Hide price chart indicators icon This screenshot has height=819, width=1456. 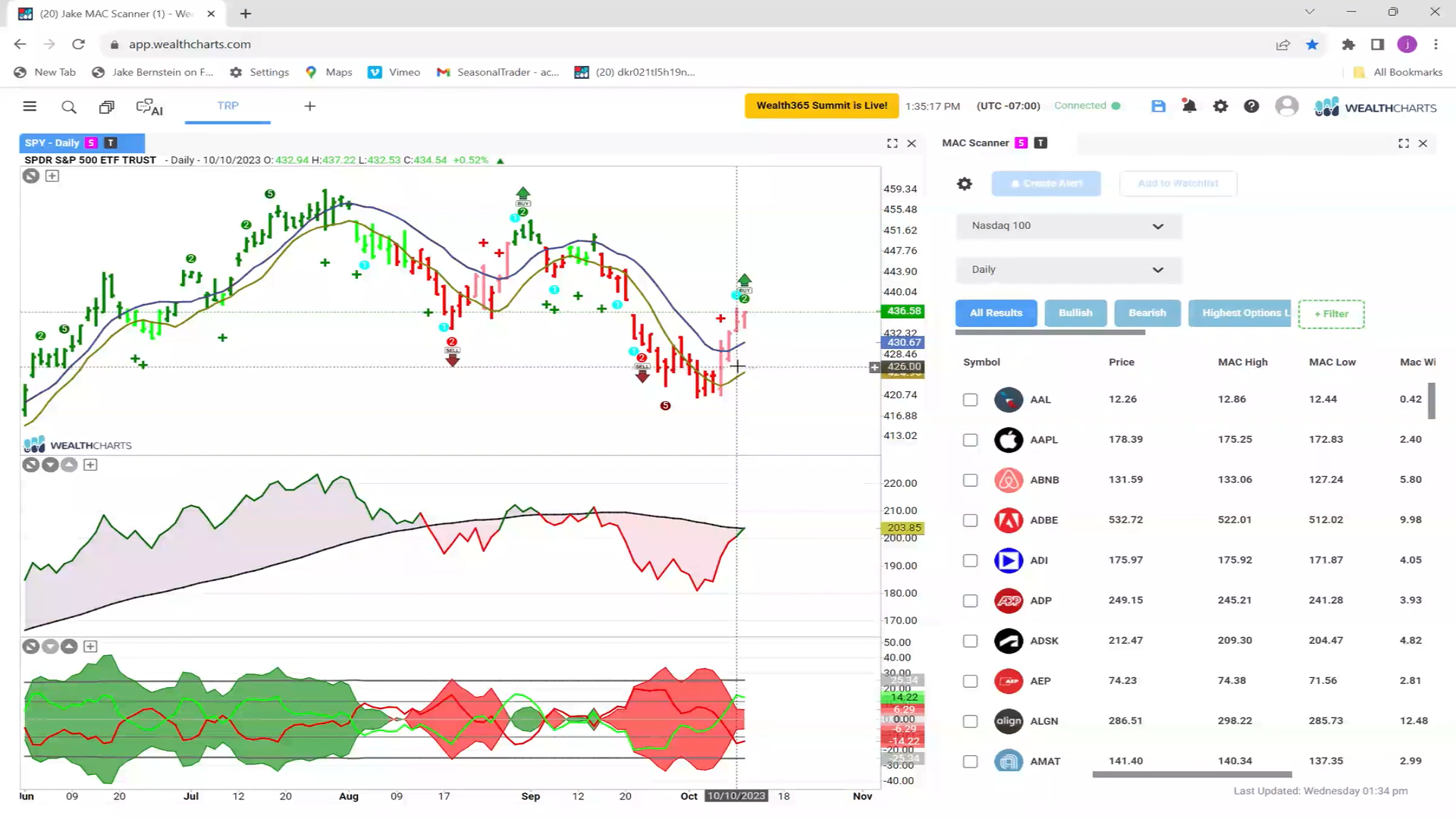click(31, 176)
